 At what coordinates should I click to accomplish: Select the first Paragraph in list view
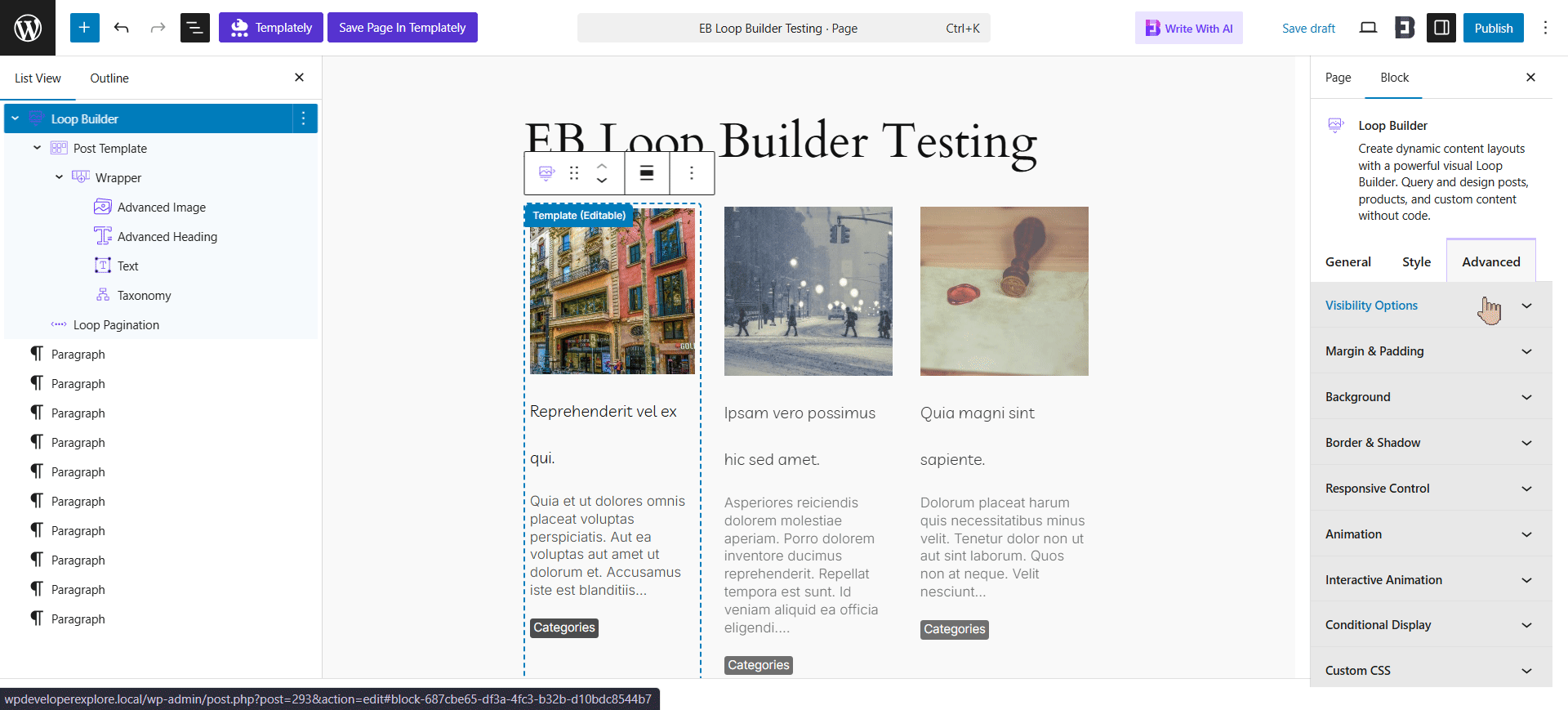[x=78, y=355]
